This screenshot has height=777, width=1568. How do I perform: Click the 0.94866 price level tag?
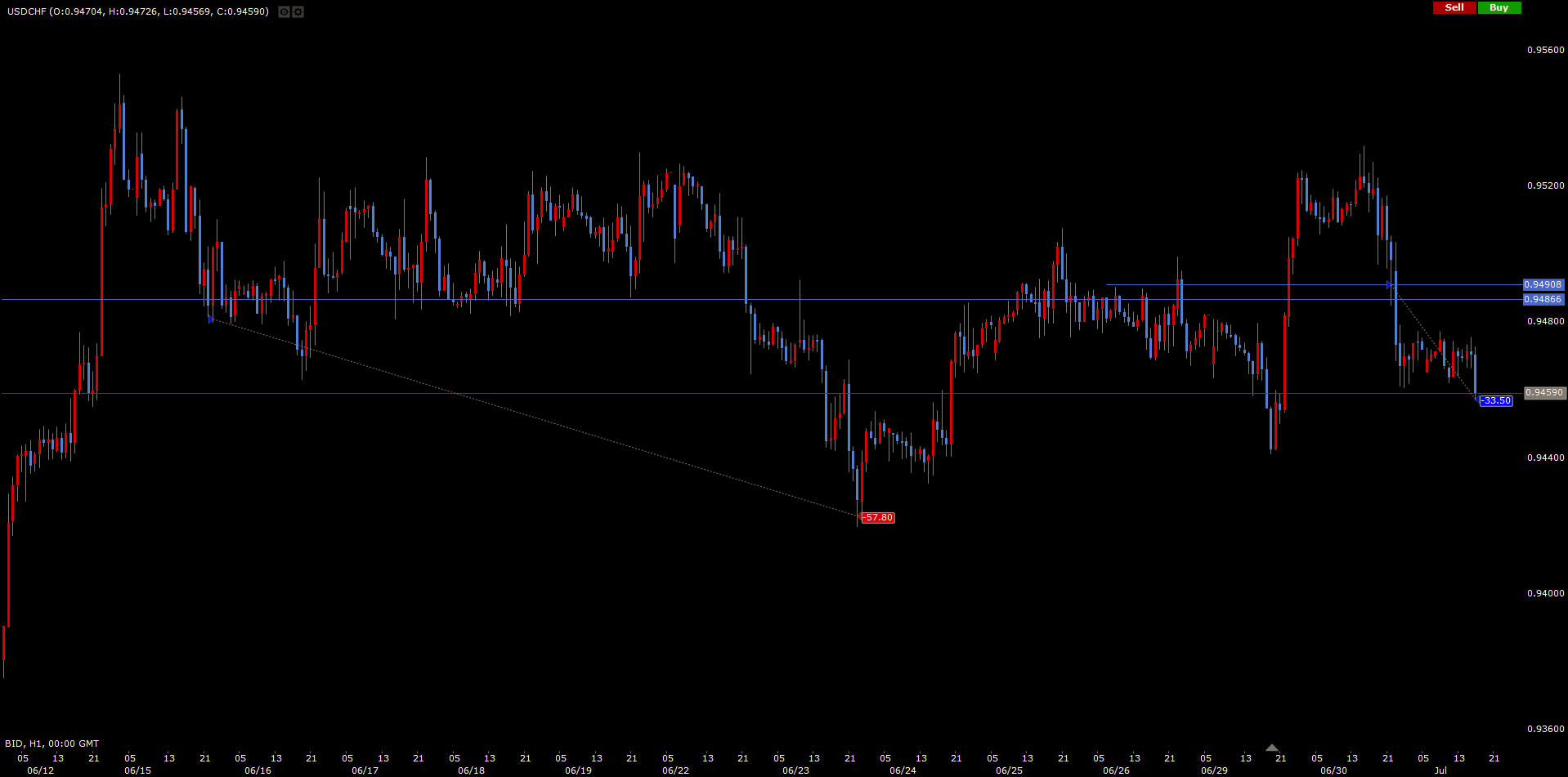[x=1543, y=299]
